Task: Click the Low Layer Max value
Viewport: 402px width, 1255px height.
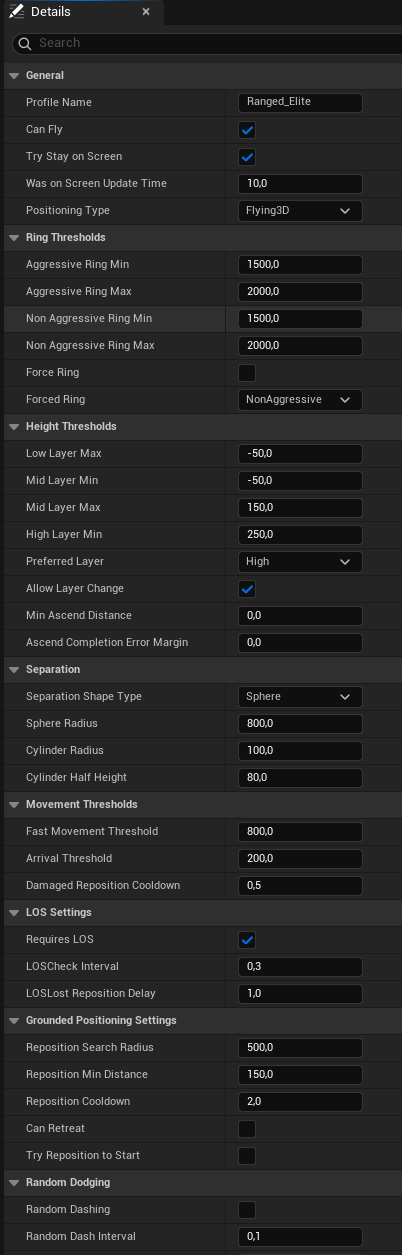Action: [300, 454]
